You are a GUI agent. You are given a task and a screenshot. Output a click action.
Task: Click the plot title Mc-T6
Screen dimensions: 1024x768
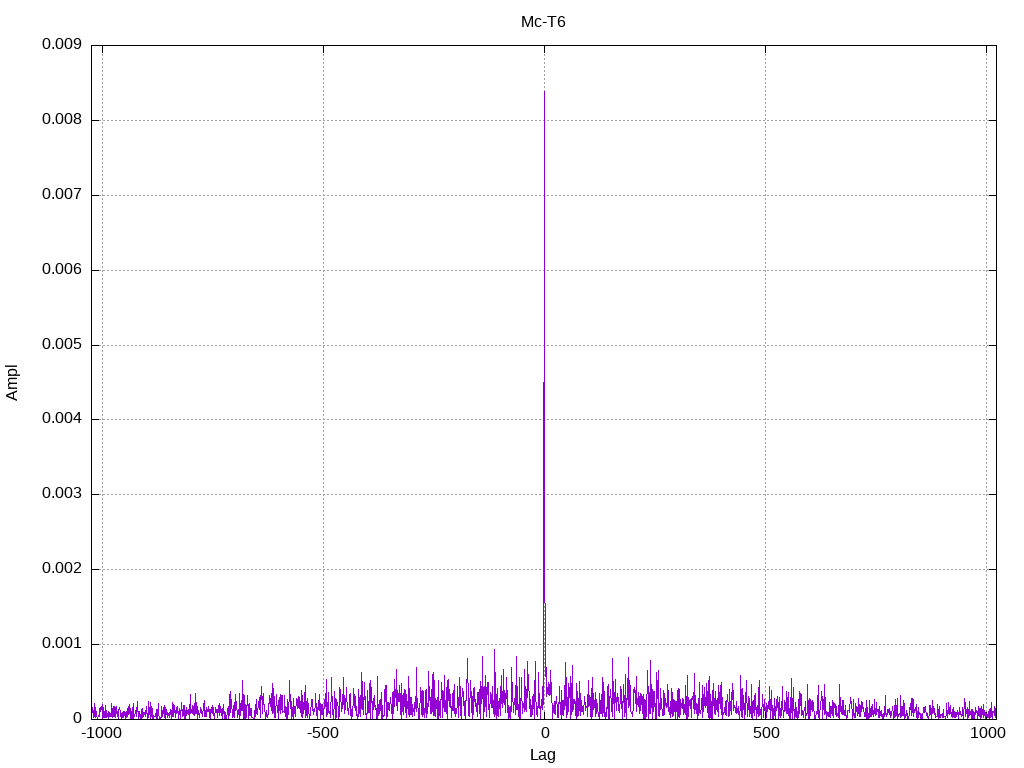tap(543, 21)
